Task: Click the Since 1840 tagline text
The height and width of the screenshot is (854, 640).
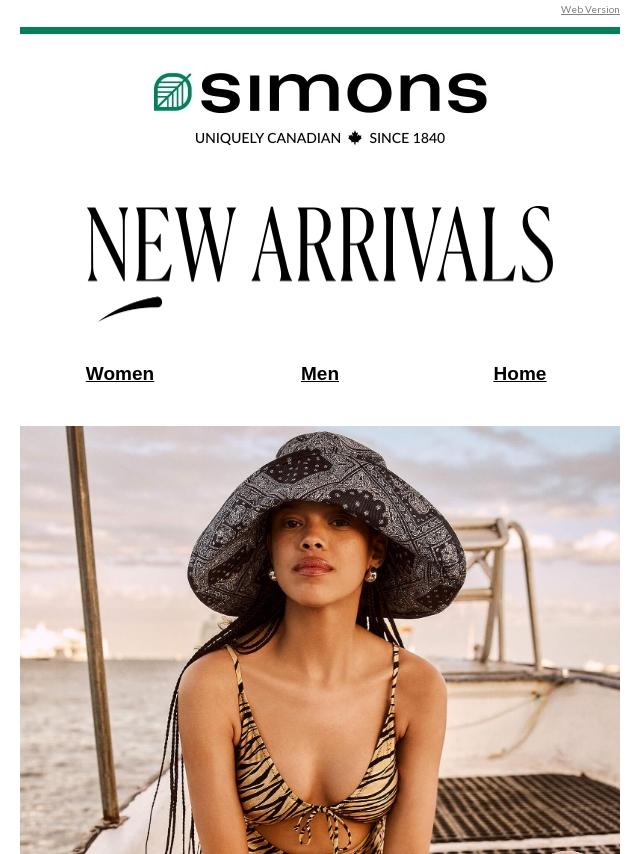Action: (407, 138)
